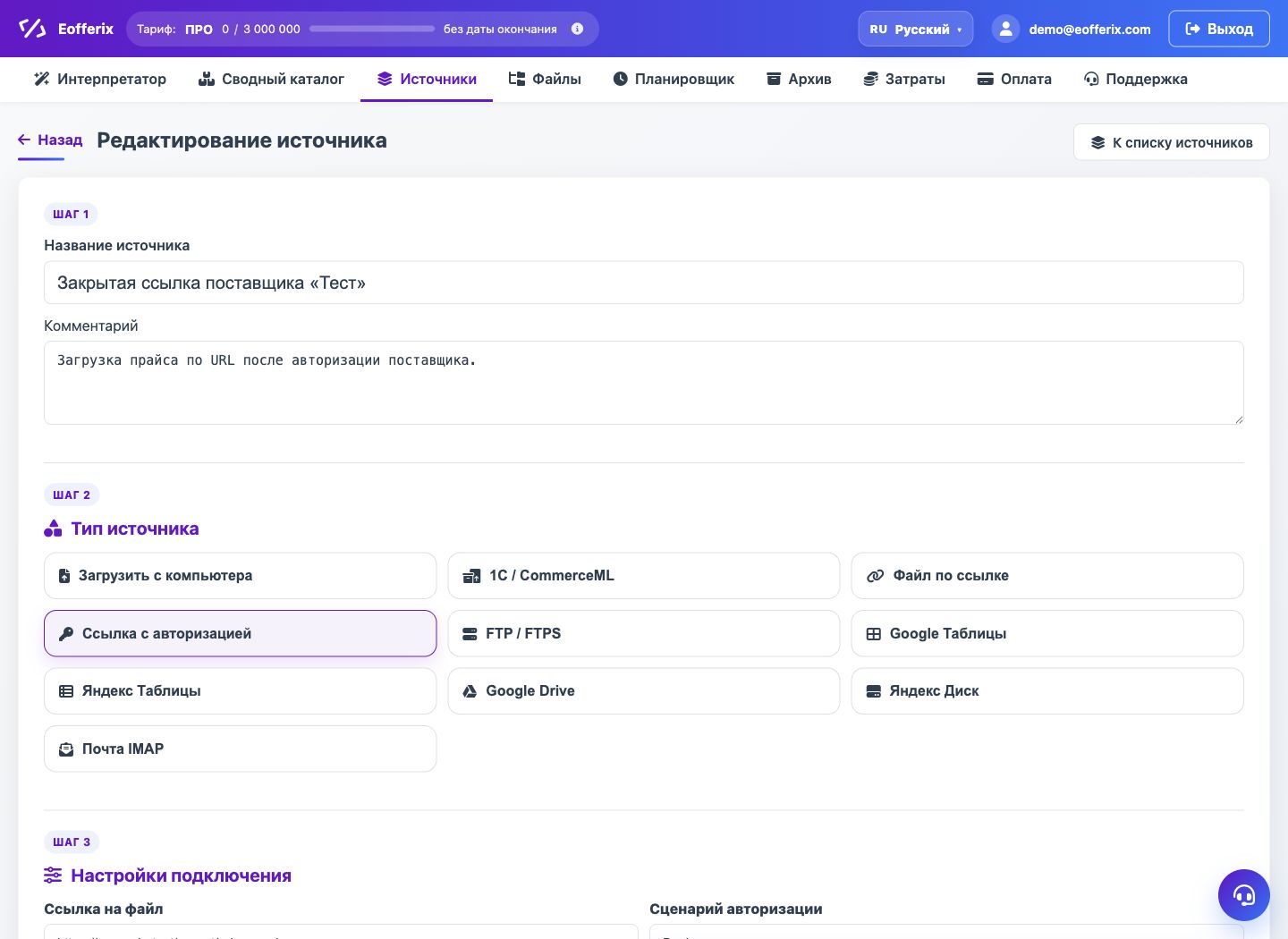Click the user avatar icon
The width and height of the screenshot is (1288, 939).
[1005, 29]
